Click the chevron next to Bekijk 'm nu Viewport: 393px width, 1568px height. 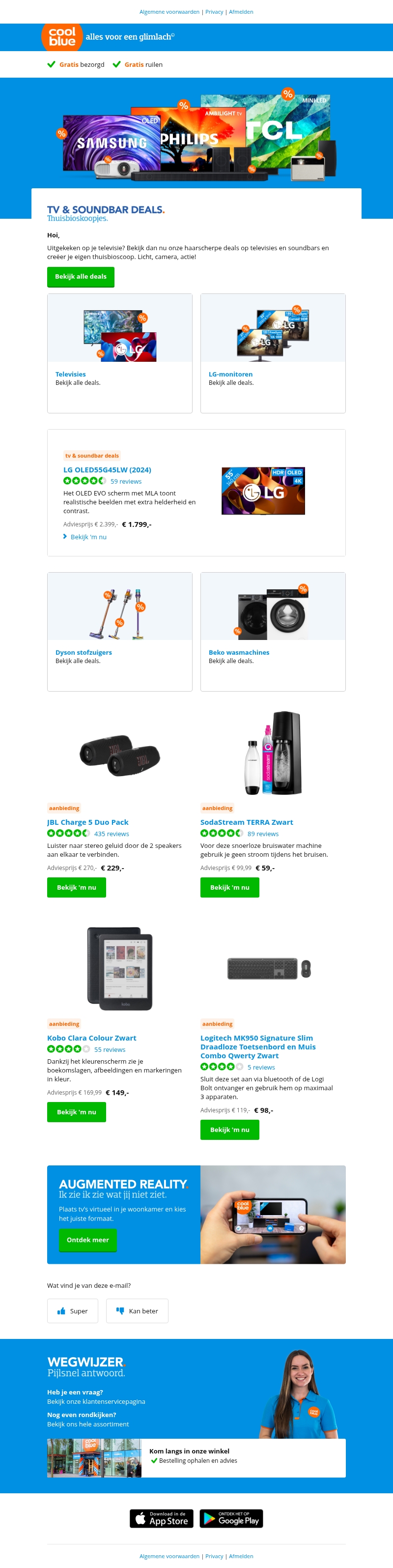click(65, 536)
